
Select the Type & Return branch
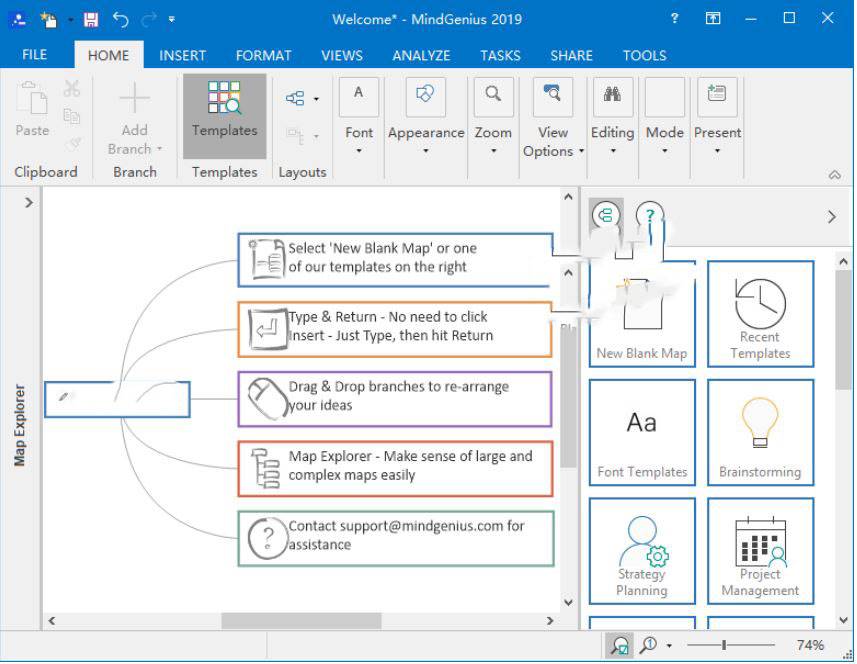395,330
